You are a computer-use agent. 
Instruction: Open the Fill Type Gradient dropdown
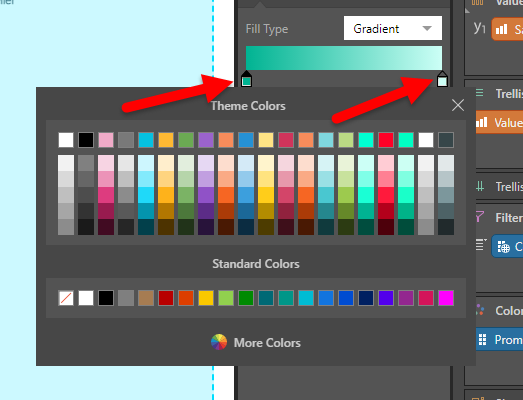393,28
